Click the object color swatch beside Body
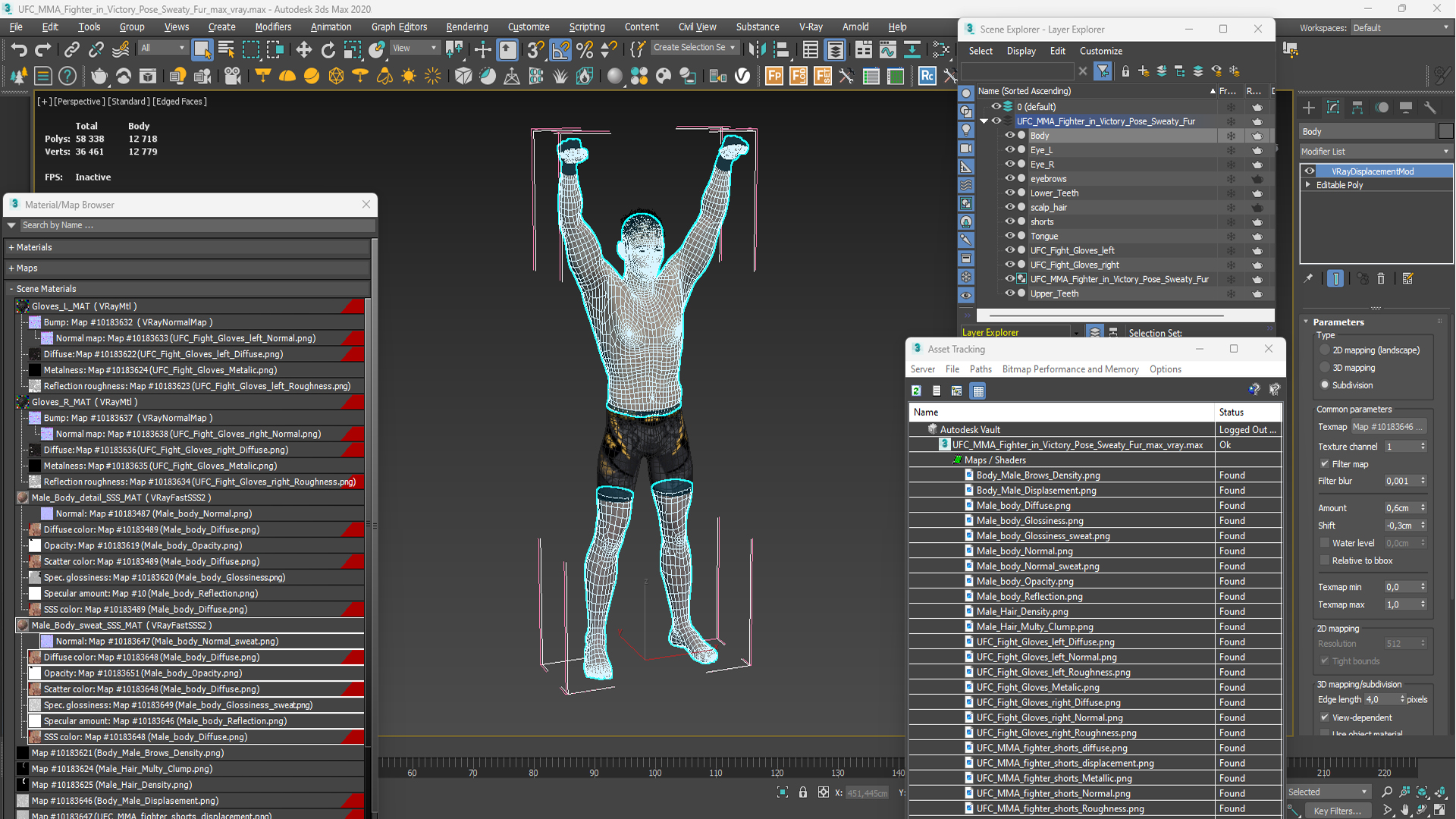This screenshot has width=1456, height=819. coord(1445,131)
